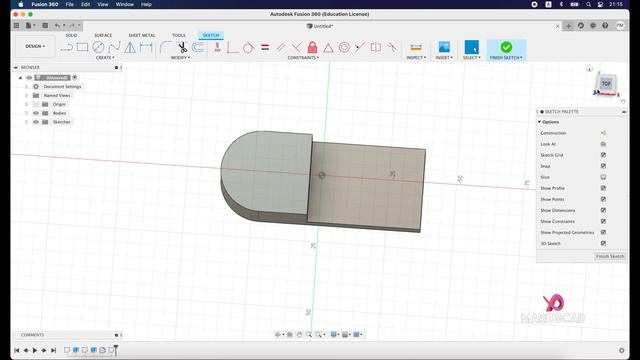
Task: Toggle Show Profile checkbox
Action: point(603,188)
